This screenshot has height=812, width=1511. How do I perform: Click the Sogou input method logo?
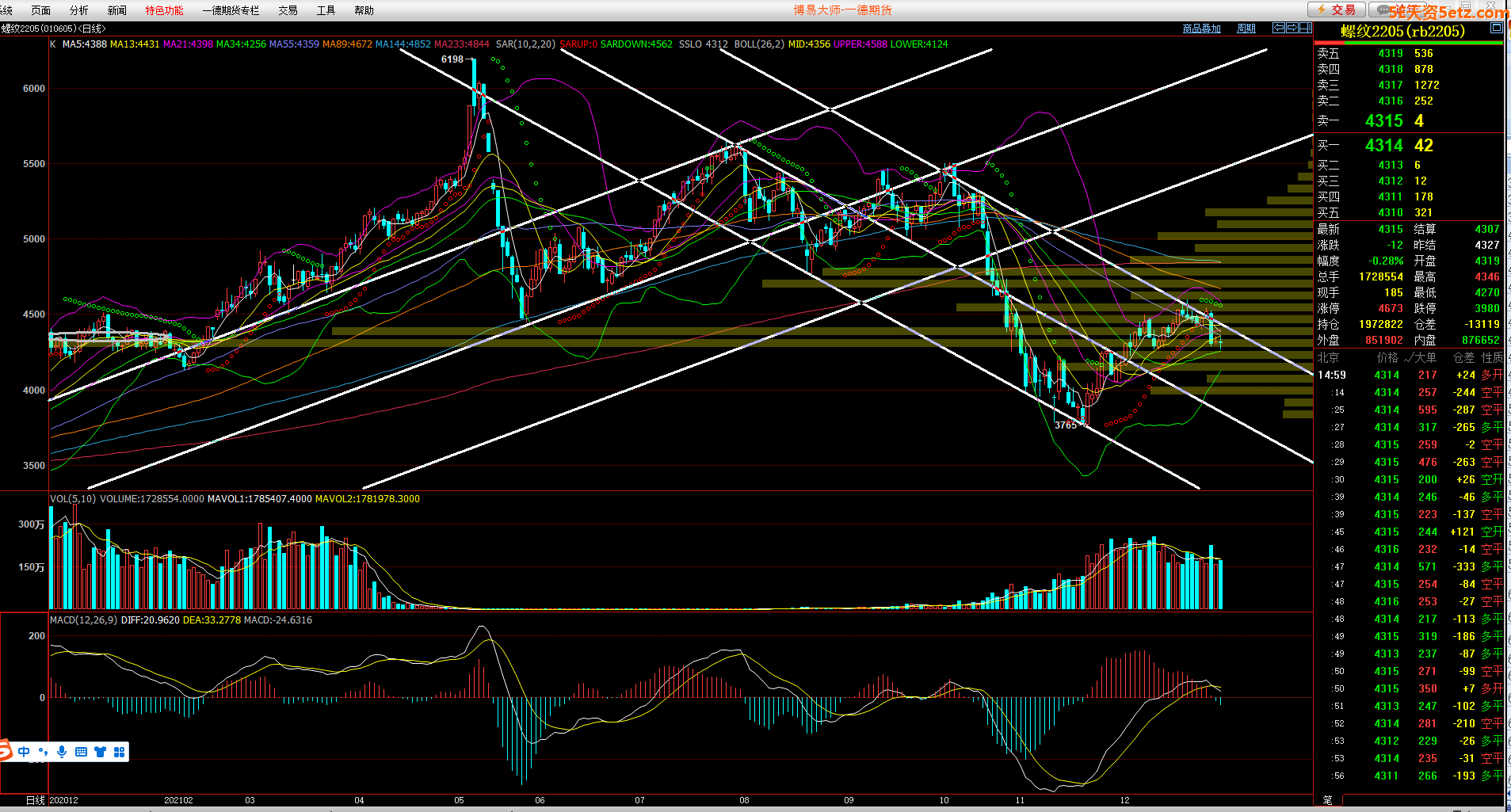(5, 751)
